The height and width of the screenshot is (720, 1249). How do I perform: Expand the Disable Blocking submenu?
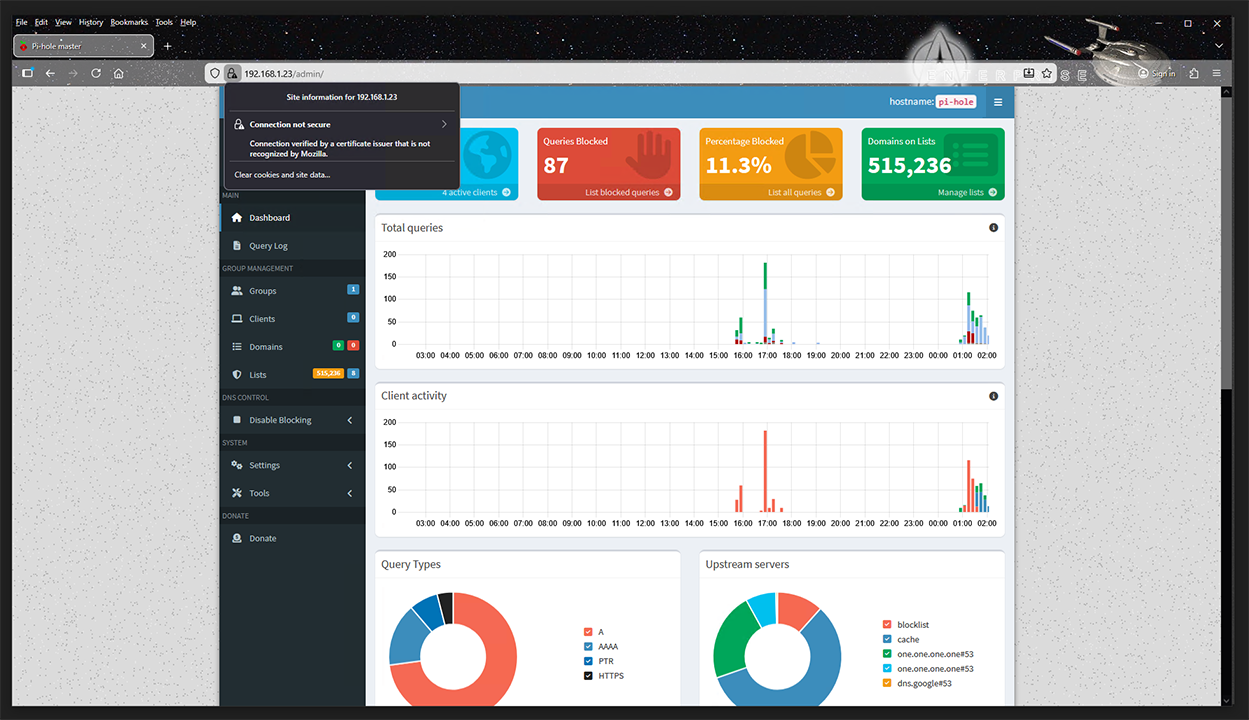(x=349, y=420)
